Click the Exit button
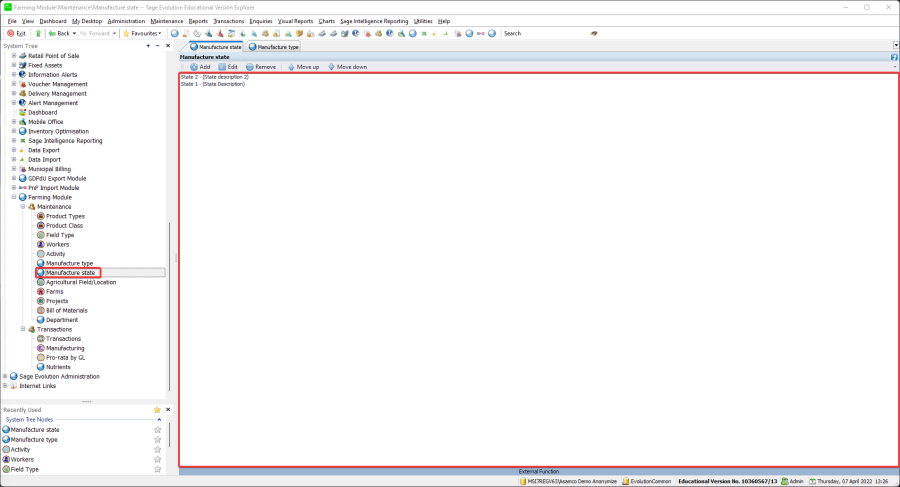This screenshot has height=487, width=900. tap(16, 33)
